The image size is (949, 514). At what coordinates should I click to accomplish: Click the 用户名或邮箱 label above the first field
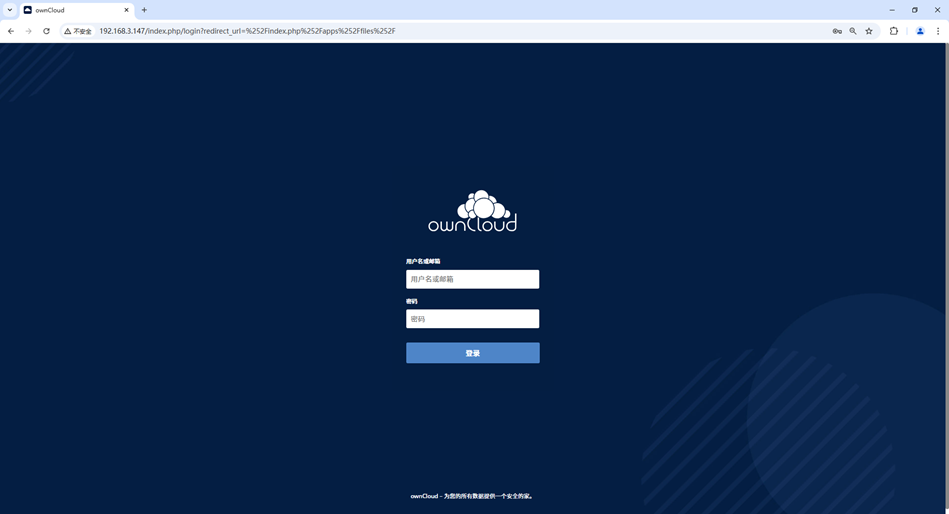(423, 262)
